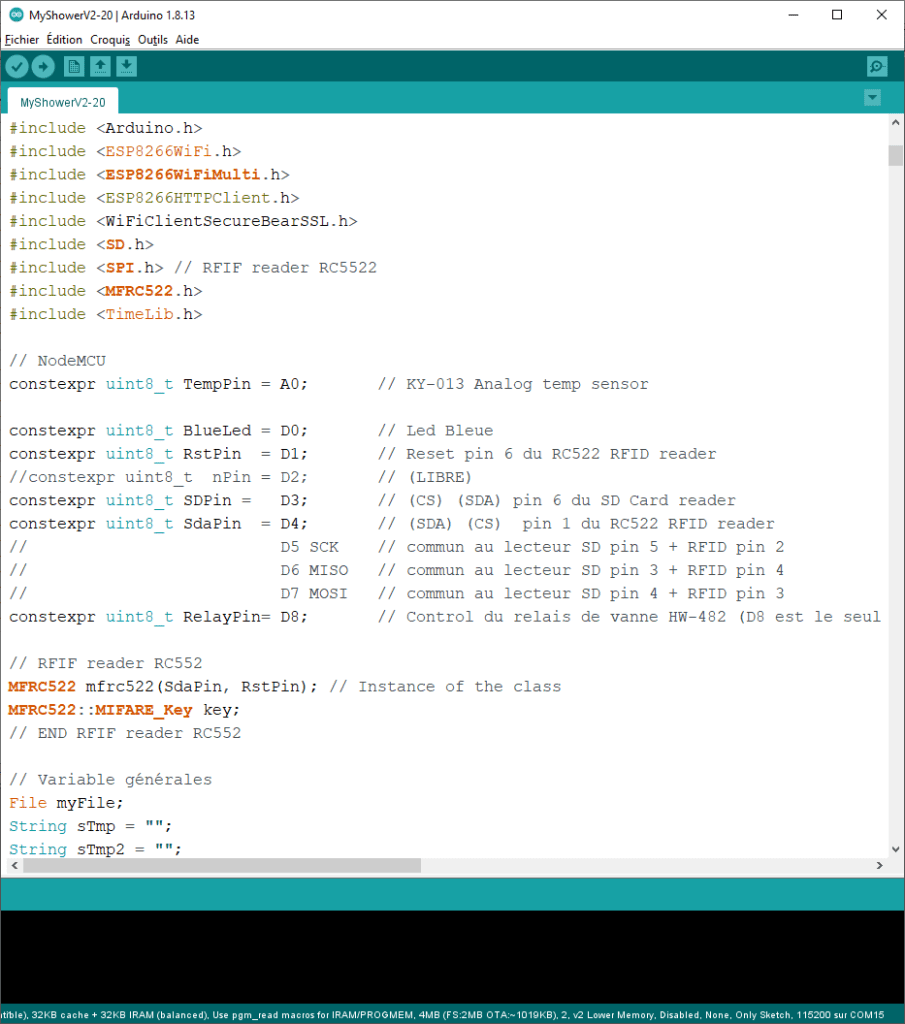Open a sketch with the up-arrow icon
The width and height of the screenshot is (905, 1024).
100,67
